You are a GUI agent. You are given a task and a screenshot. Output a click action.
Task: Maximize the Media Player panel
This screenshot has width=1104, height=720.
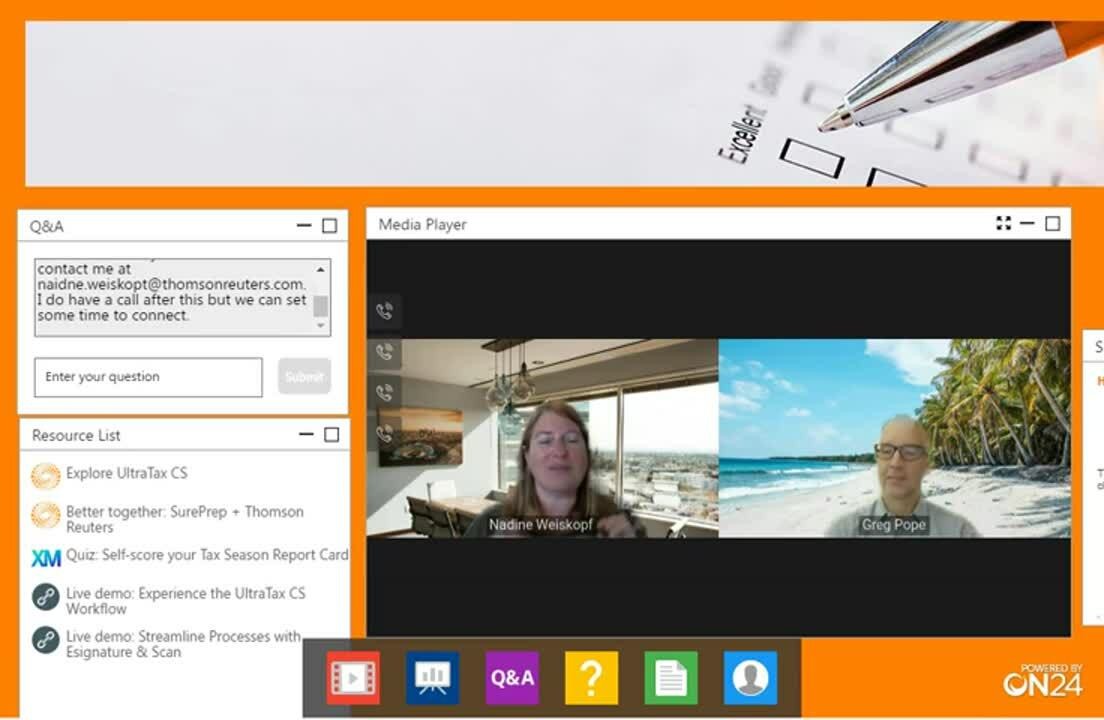pyautogui.click(x=1052, y=224)
